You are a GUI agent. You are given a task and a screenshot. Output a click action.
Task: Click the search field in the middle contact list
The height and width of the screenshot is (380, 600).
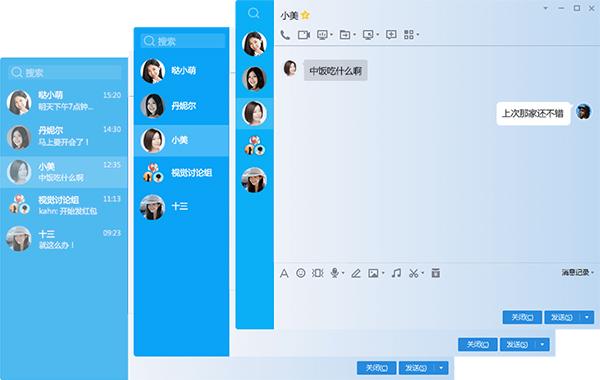[183, 41]
